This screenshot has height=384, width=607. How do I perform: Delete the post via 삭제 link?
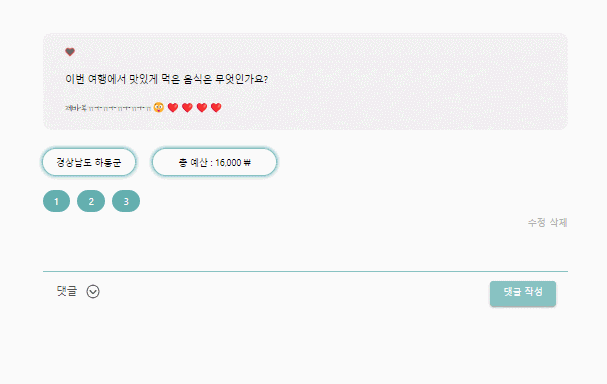point(559,223)
